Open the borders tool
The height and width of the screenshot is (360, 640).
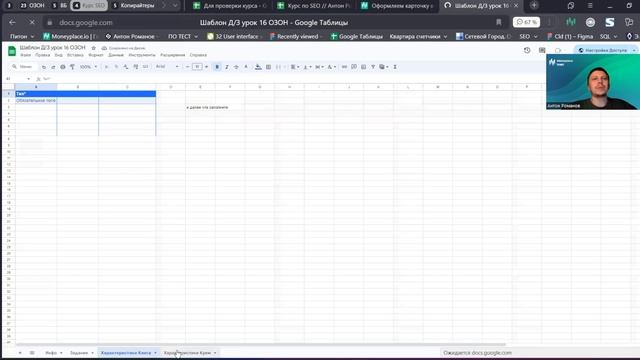coord(268,67)
